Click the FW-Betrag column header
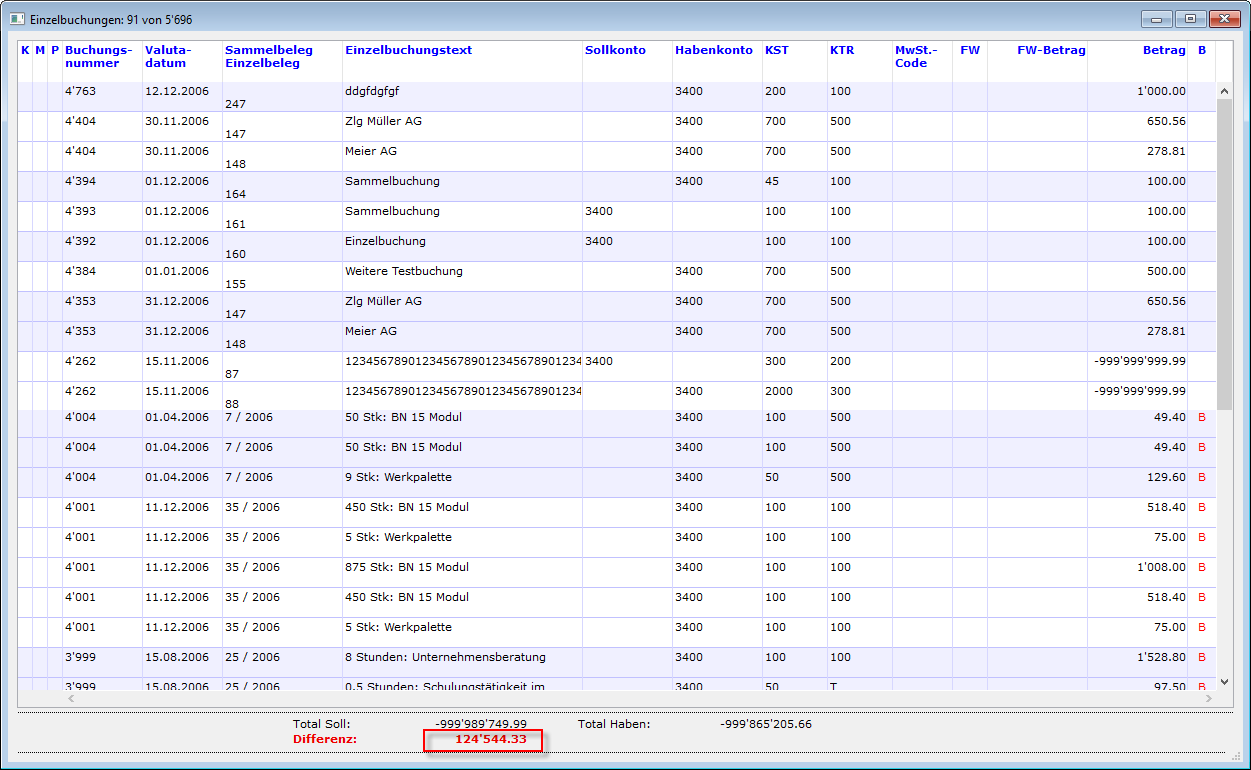This screenshot has height=770, width=1251. [x=1051, y=50]
